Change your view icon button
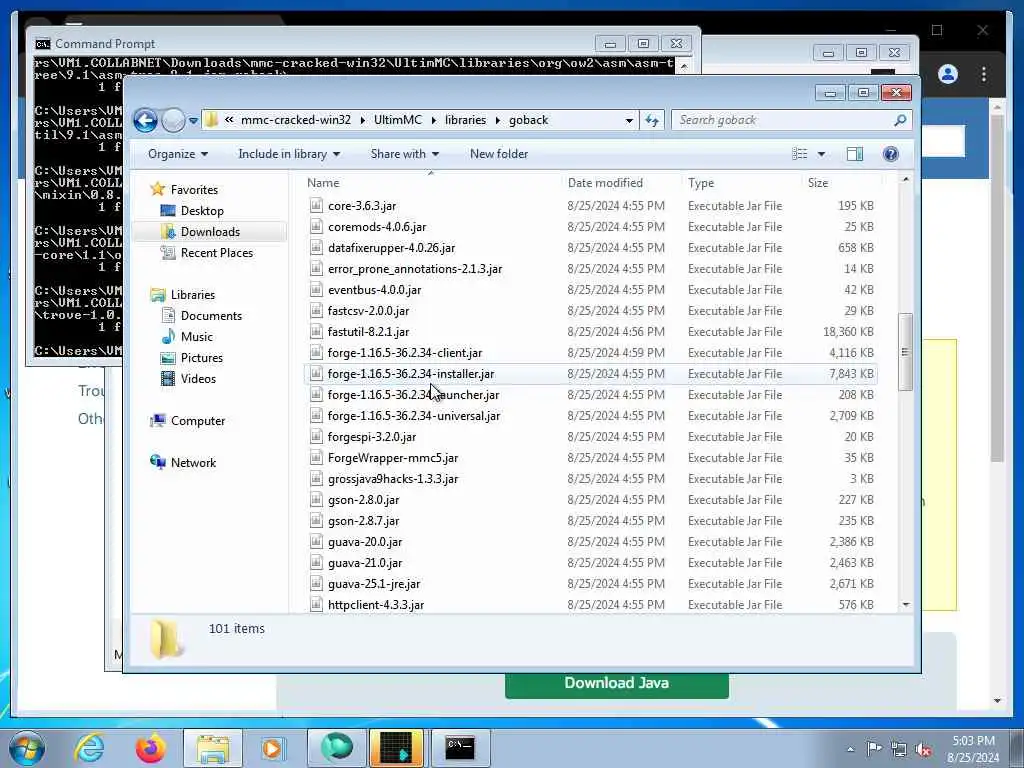This screenshot has width=1024, height=768. (799, 154)
